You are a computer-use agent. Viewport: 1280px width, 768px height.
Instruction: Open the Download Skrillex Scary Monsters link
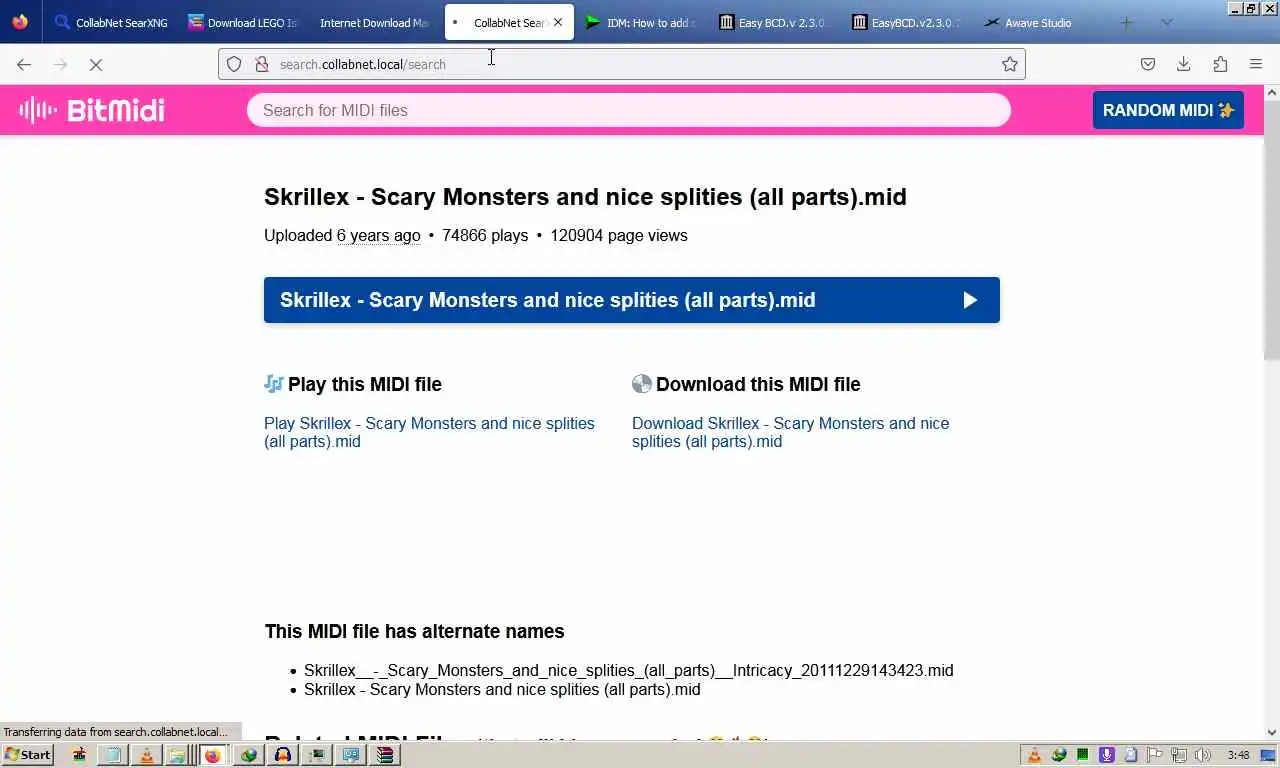click(790, 432)
